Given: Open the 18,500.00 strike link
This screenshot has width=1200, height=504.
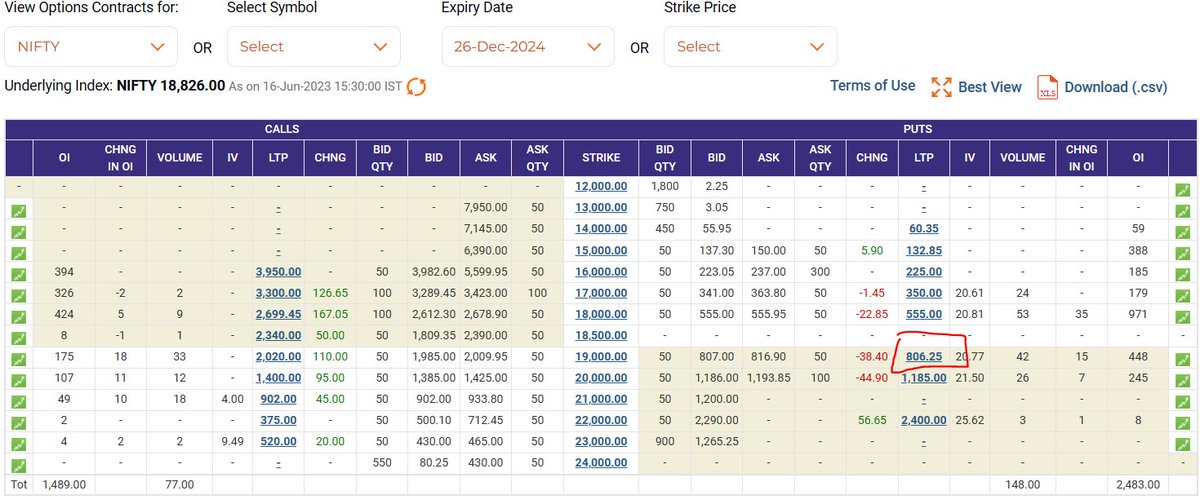Looking at the screenshot, I should pos(601,336).
